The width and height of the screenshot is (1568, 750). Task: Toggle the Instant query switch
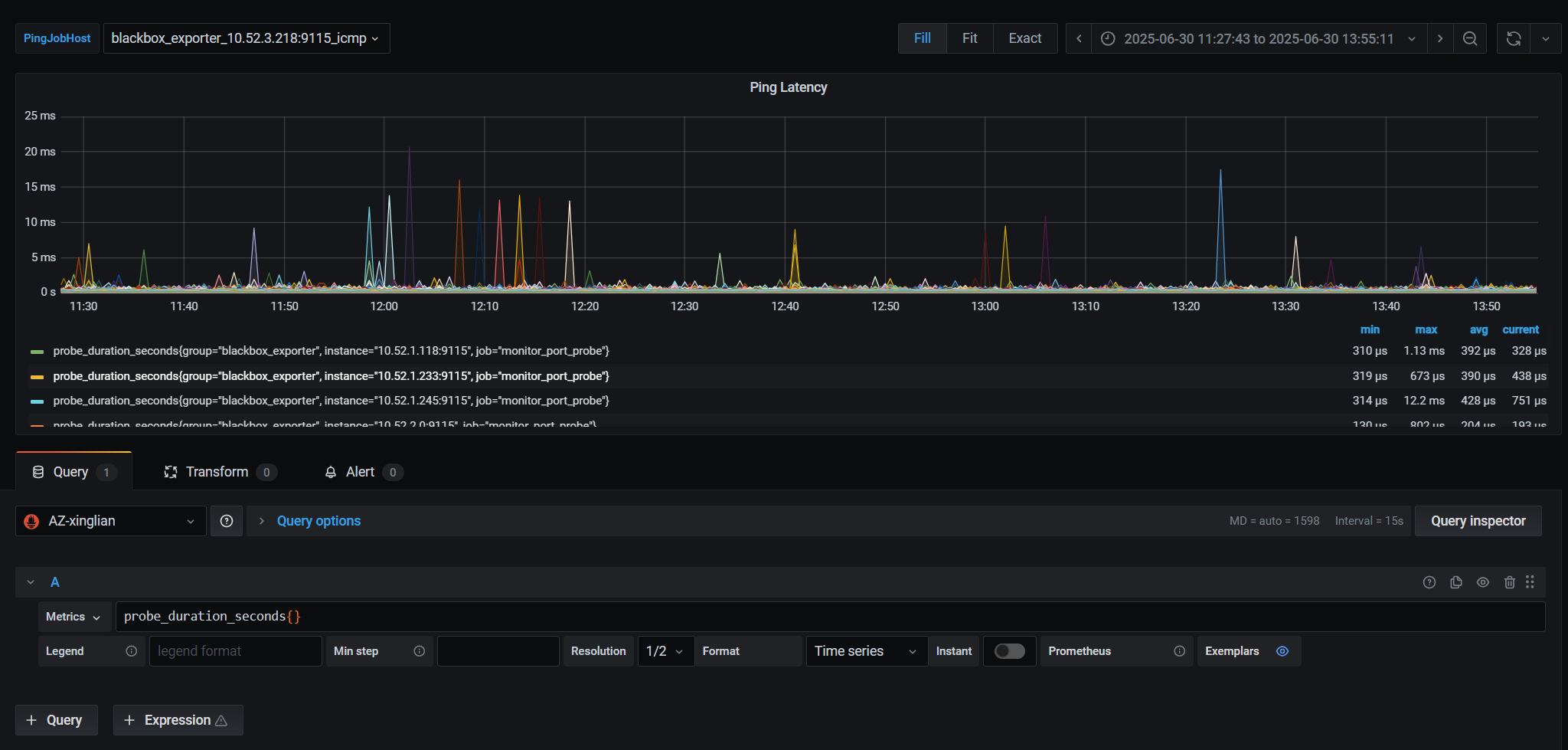1009,651
